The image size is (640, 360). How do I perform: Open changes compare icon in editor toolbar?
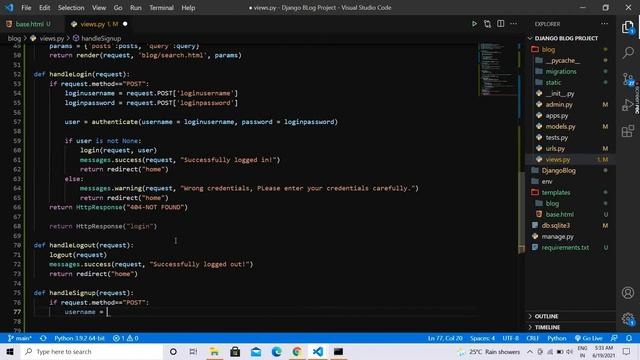pyautogui.click(x=487, y=24)
